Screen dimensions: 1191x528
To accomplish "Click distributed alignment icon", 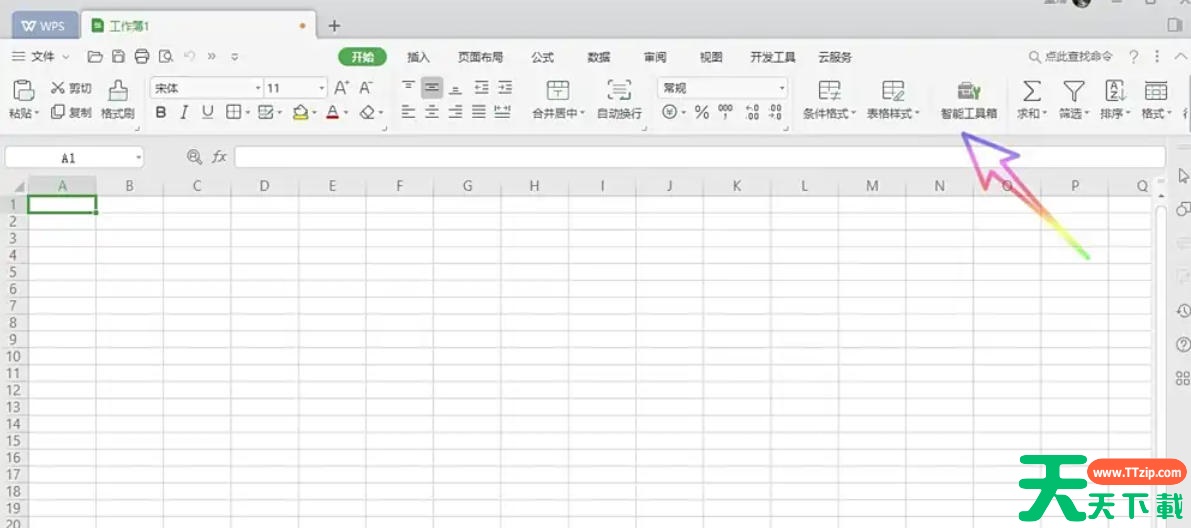I will pyautogui.click(x=502, y=112).
